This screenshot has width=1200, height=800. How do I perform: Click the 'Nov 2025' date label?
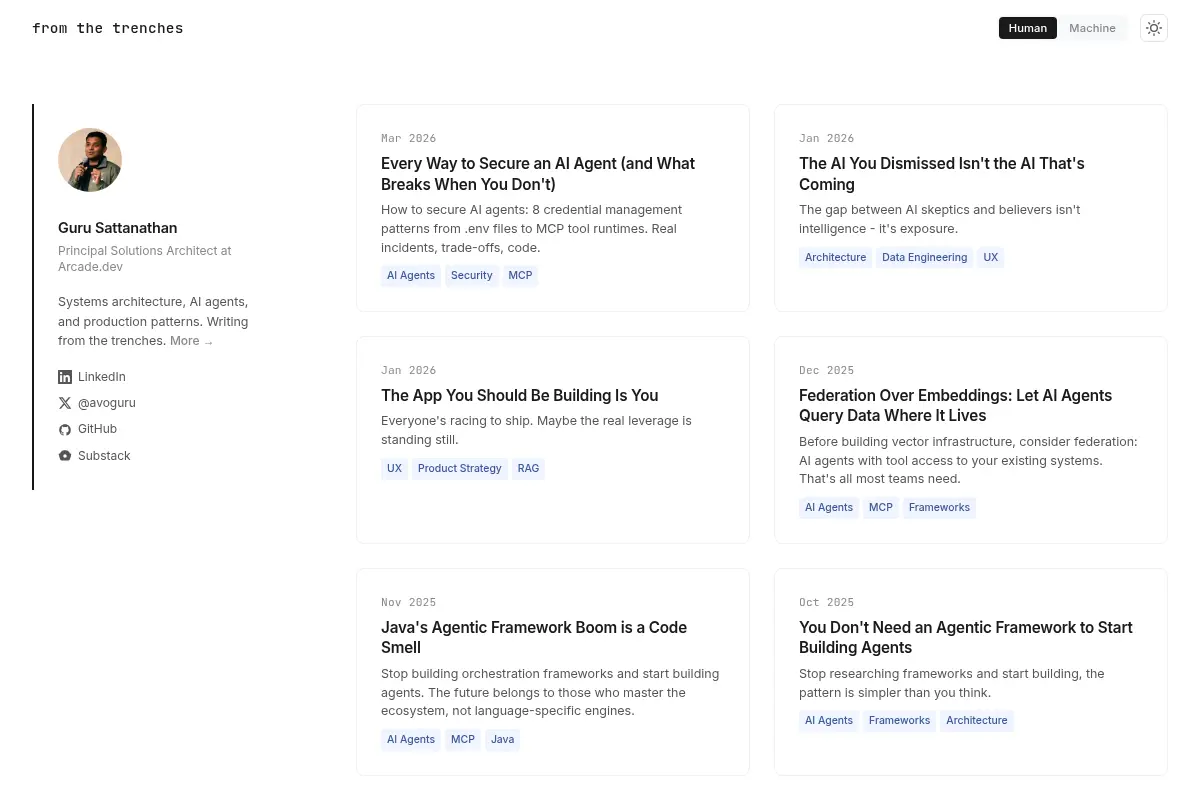[408, 602]
